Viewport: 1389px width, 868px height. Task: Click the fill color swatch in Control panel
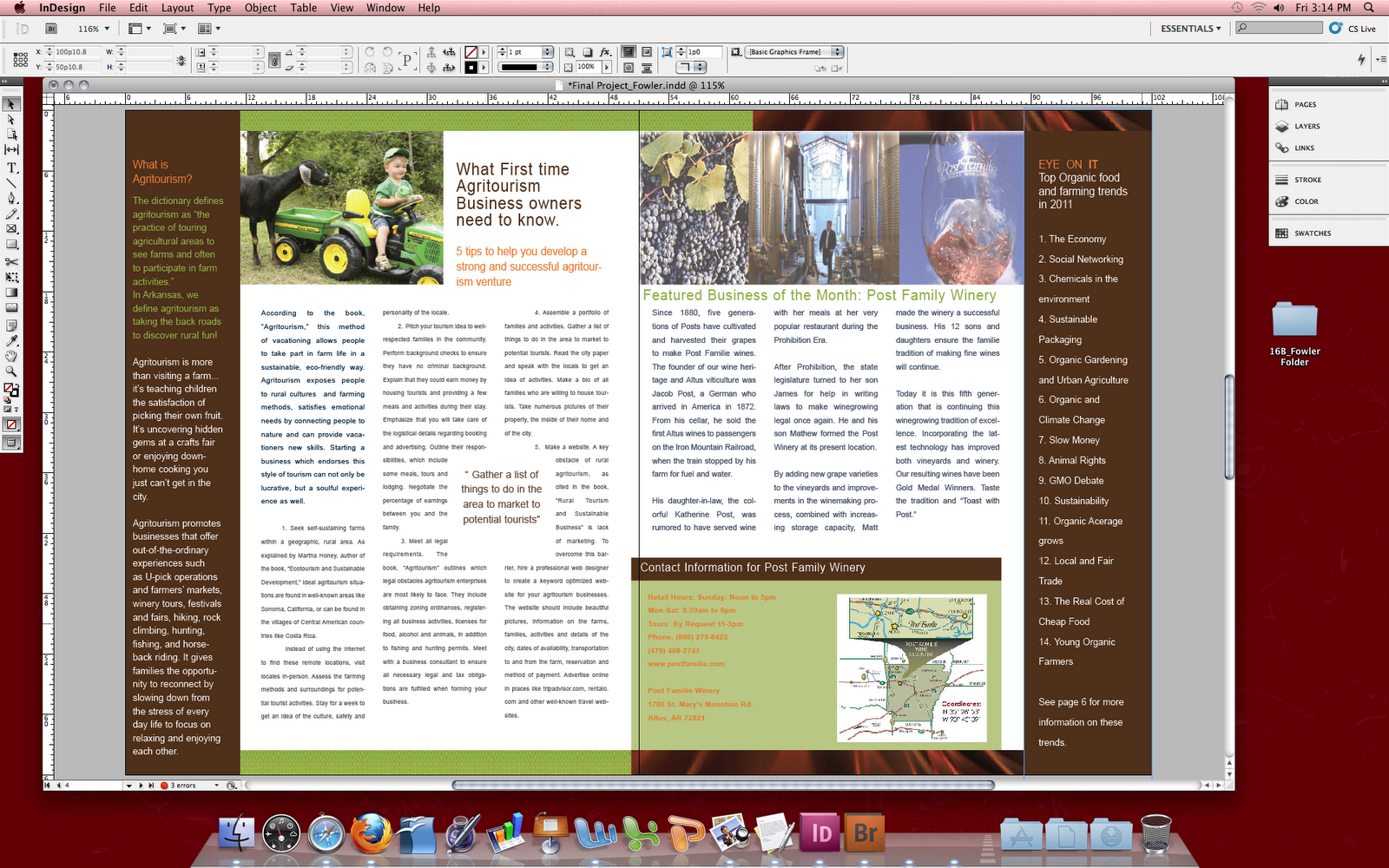(471, 52)
